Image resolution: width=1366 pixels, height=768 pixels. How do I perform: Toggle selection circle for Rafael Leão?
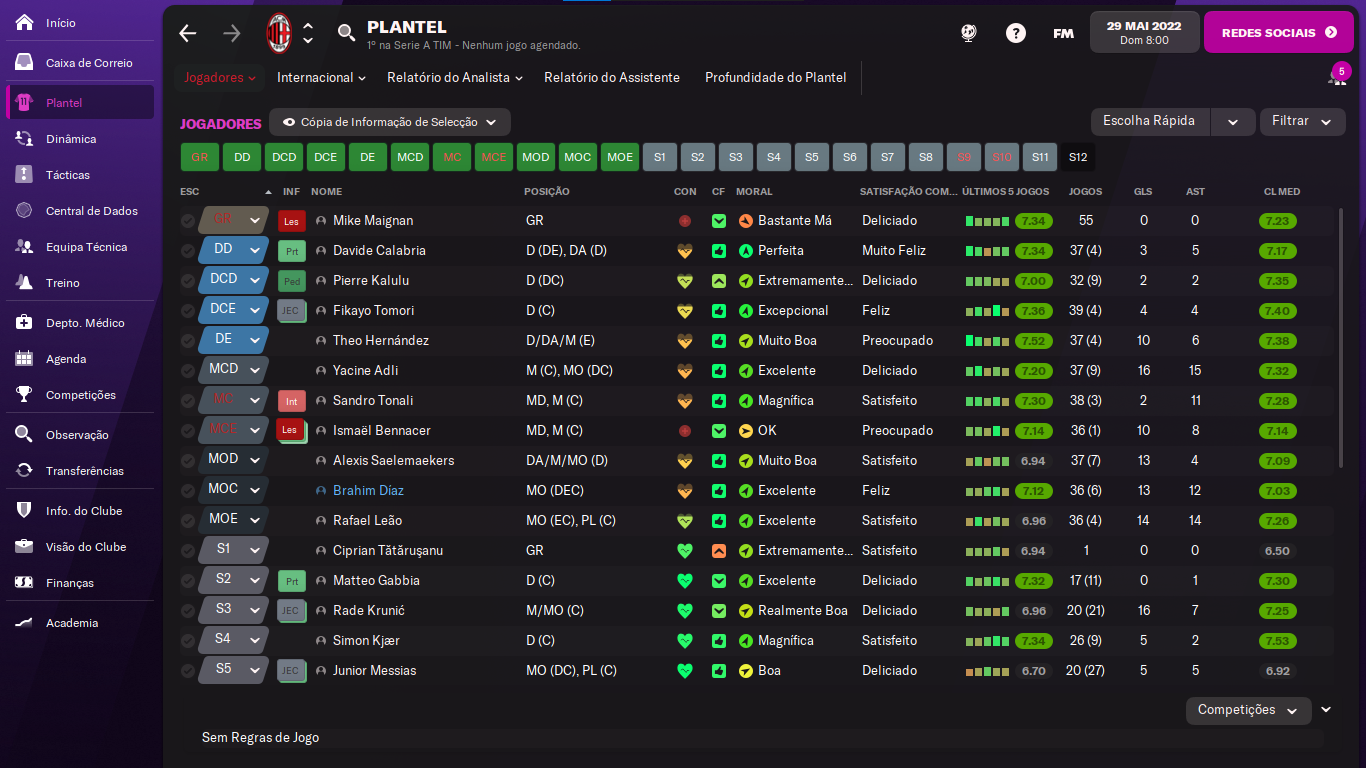coord(188,521)
